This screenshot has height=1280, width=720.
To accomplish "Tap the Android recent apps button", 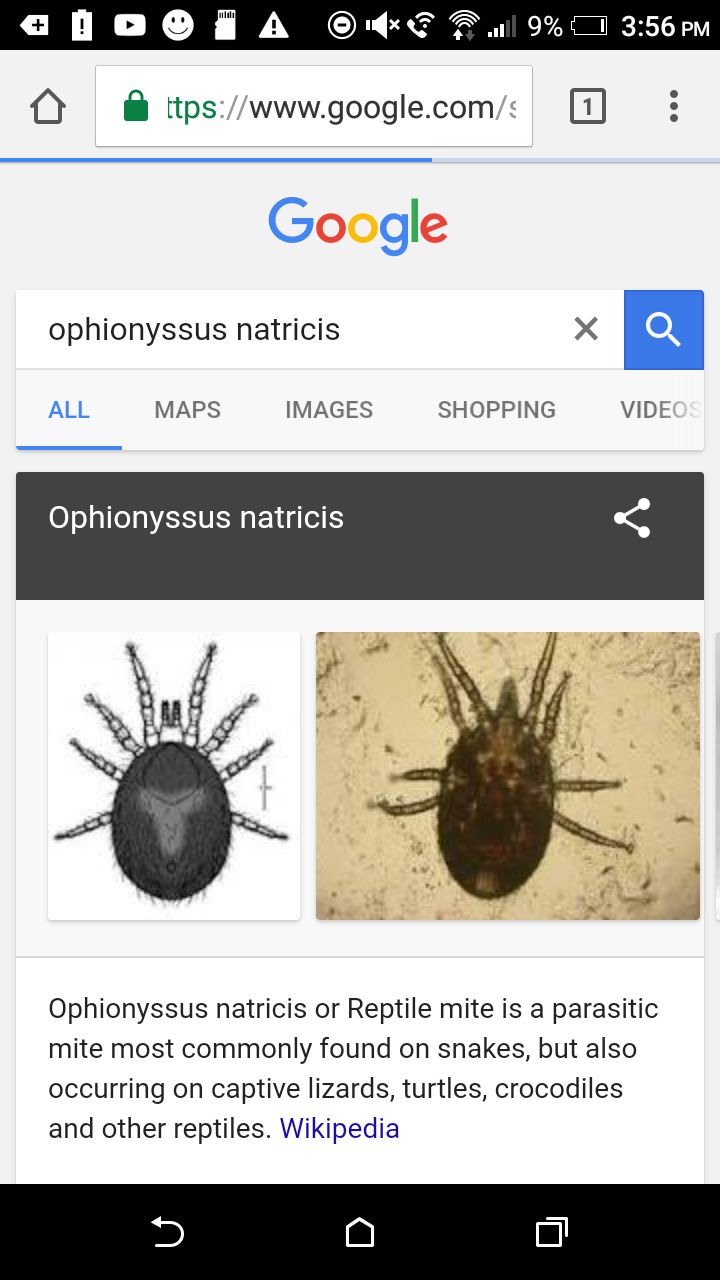I will (552, 1233).
